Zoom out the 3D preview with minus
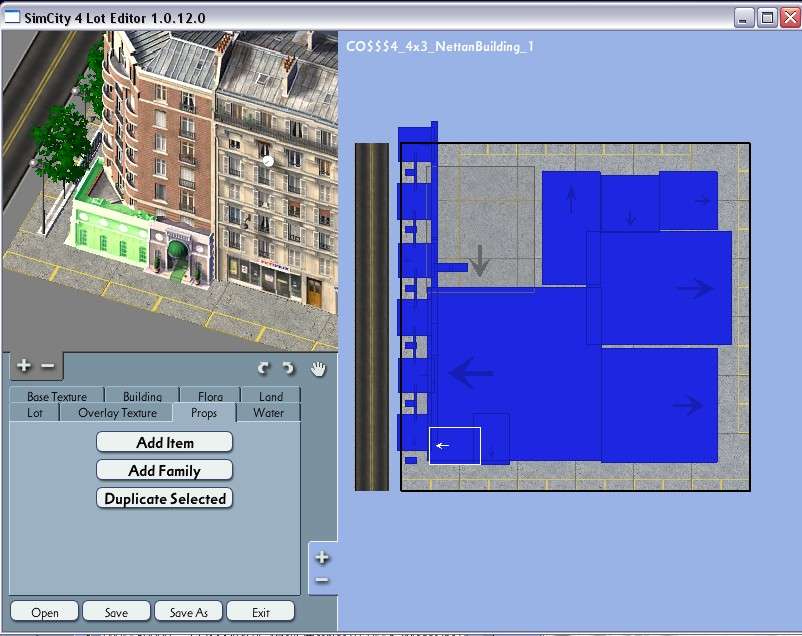The height and width of the screenshot is (636, 802). (x=48, y=365)
